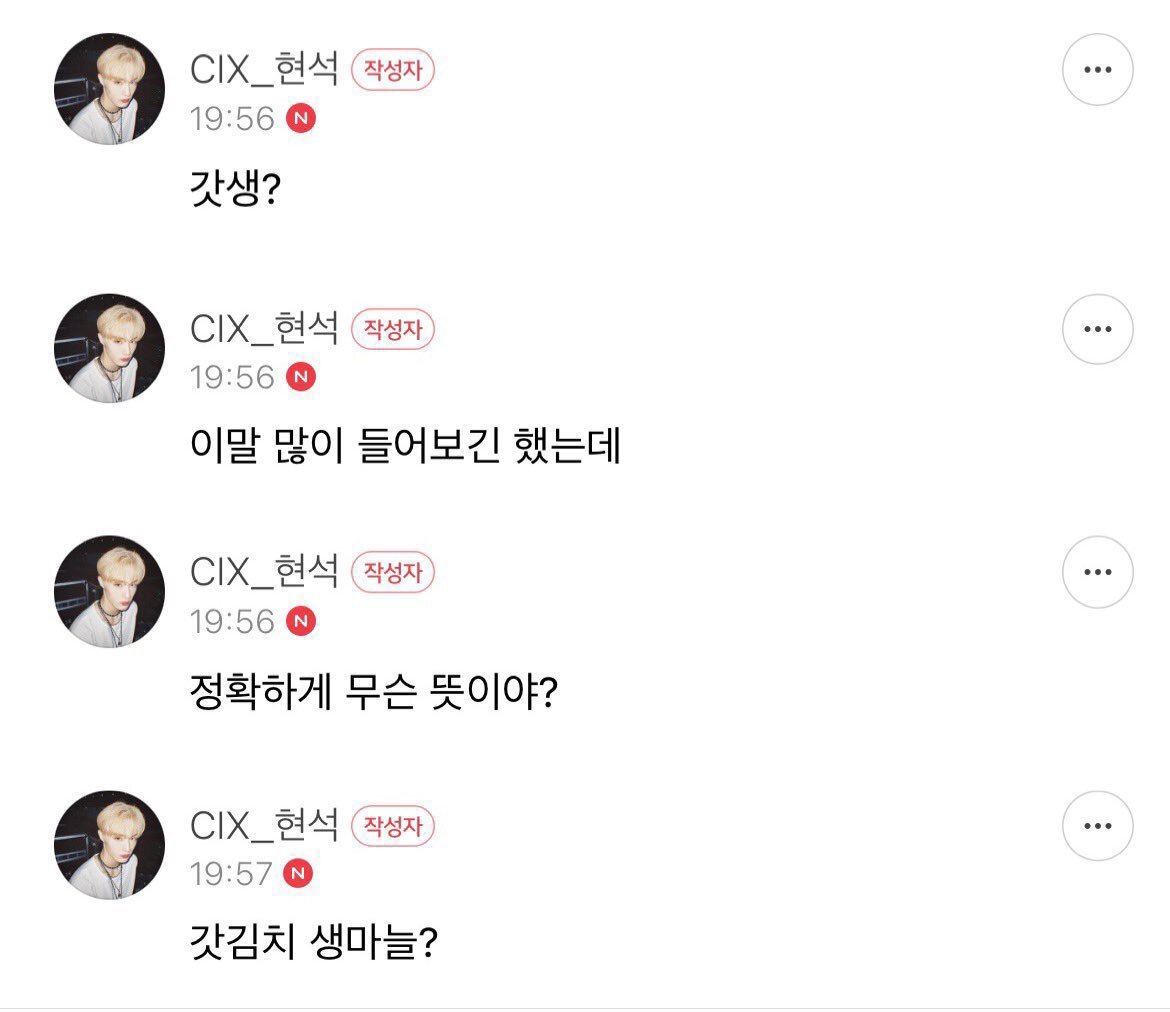Click the avatar beside the "정확하게 무슨 뜻이야?" comment

pyautogui.click(x=109, y=591)
